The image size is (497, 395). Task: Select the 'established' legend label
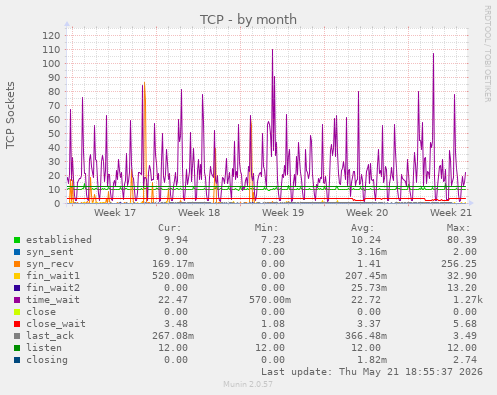pos(59,240)
